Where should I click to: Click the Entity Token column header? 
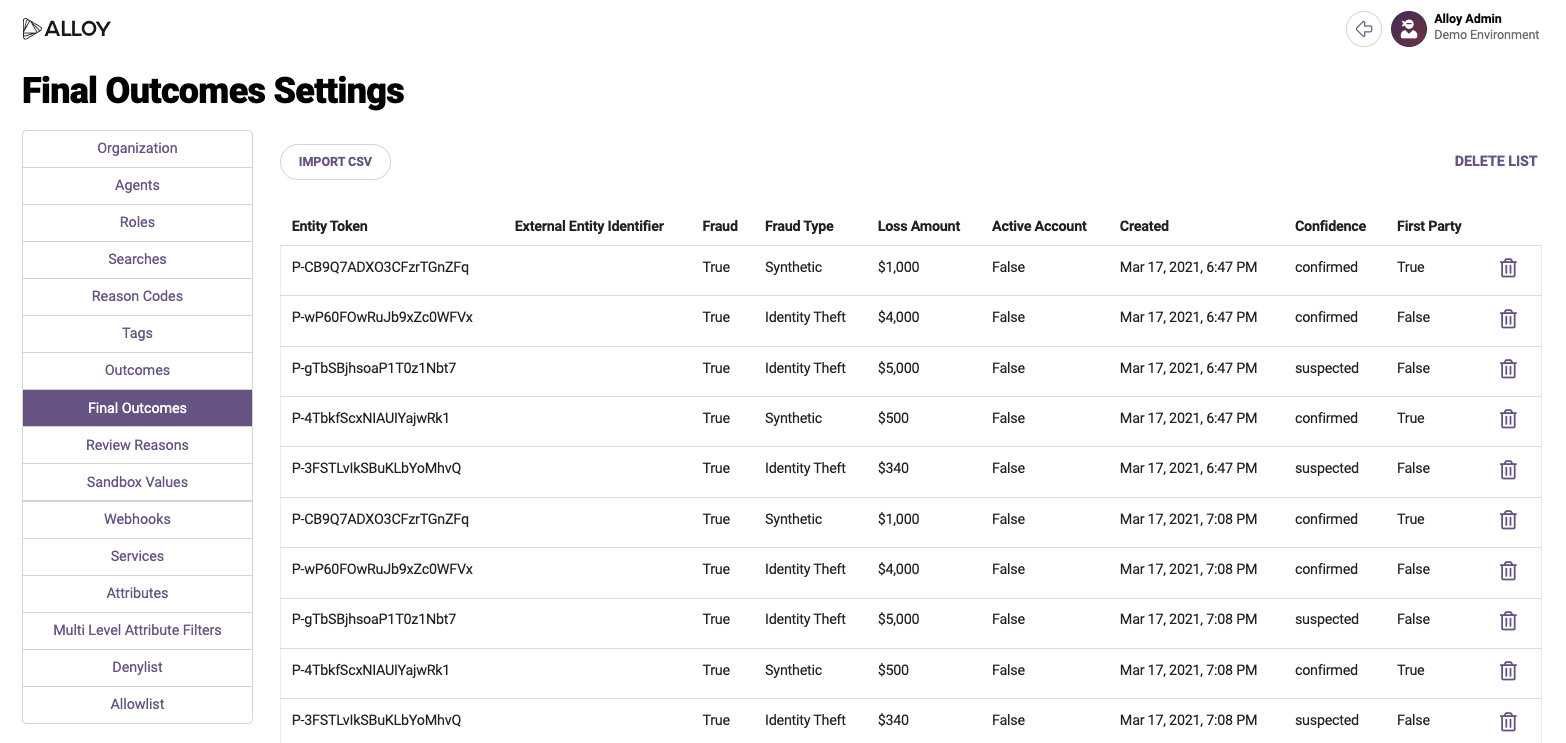point(329,226)
